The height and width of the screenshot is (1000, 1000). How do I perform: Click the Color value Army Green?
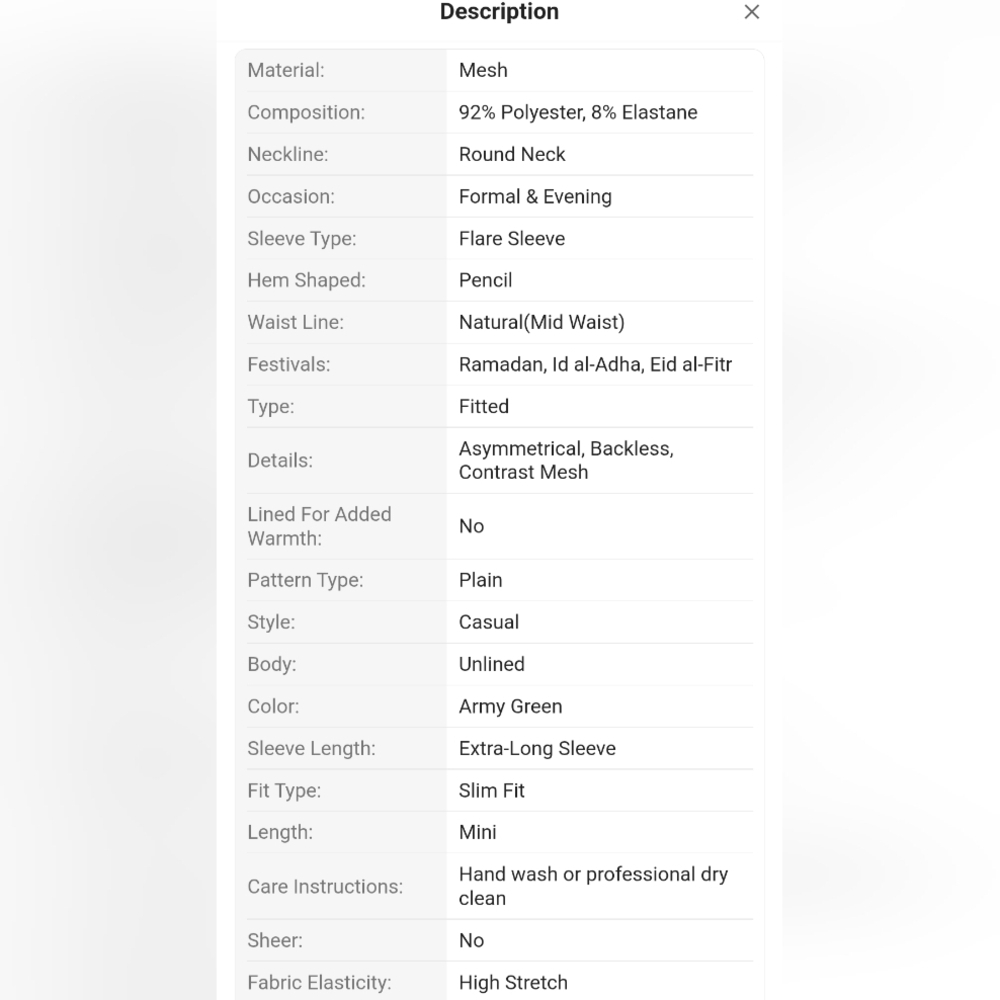tap(510, 706)
